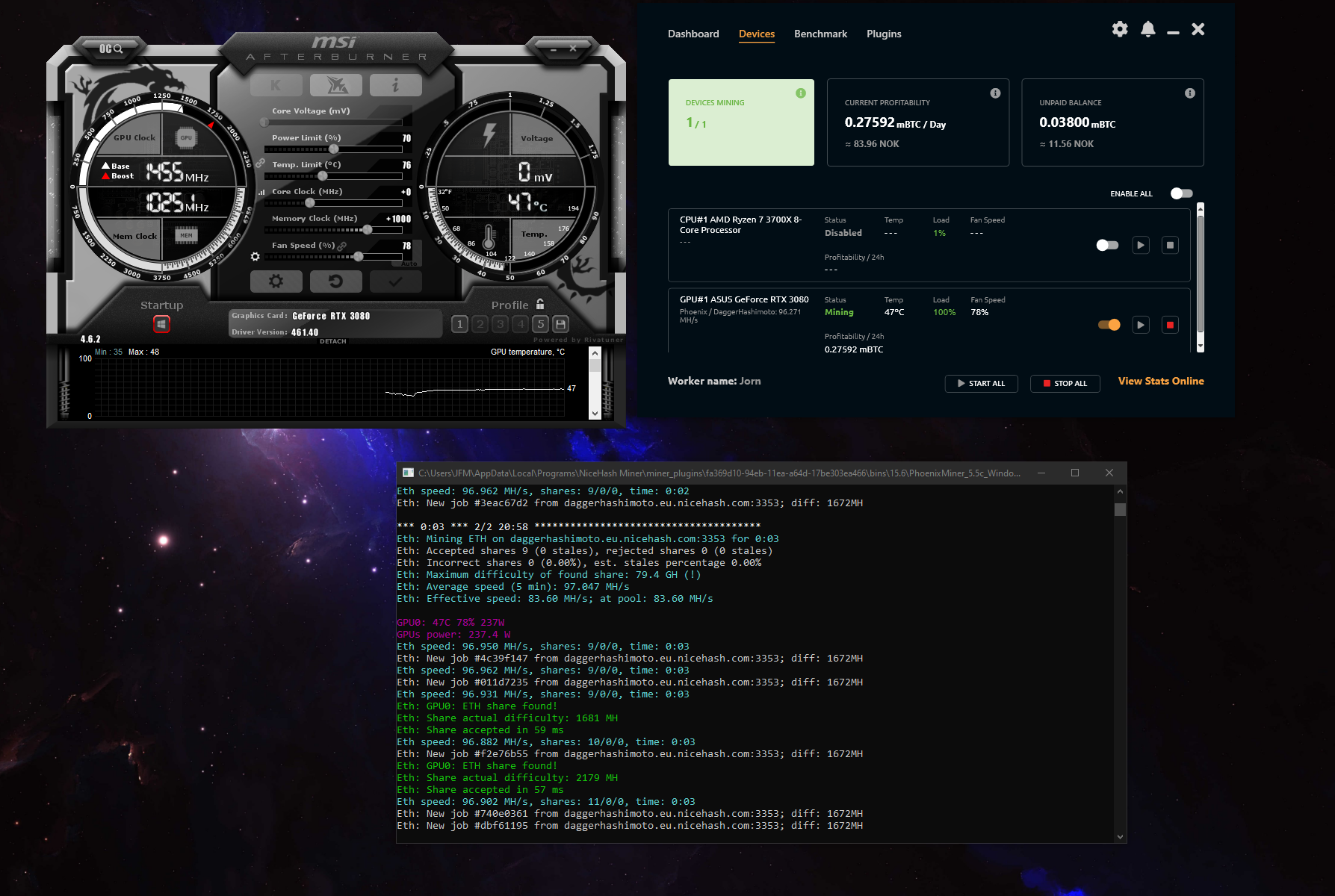Show info for Devices Mining card
The height and width of the screenshot is (896, 1335).
(x=801, y=93)
